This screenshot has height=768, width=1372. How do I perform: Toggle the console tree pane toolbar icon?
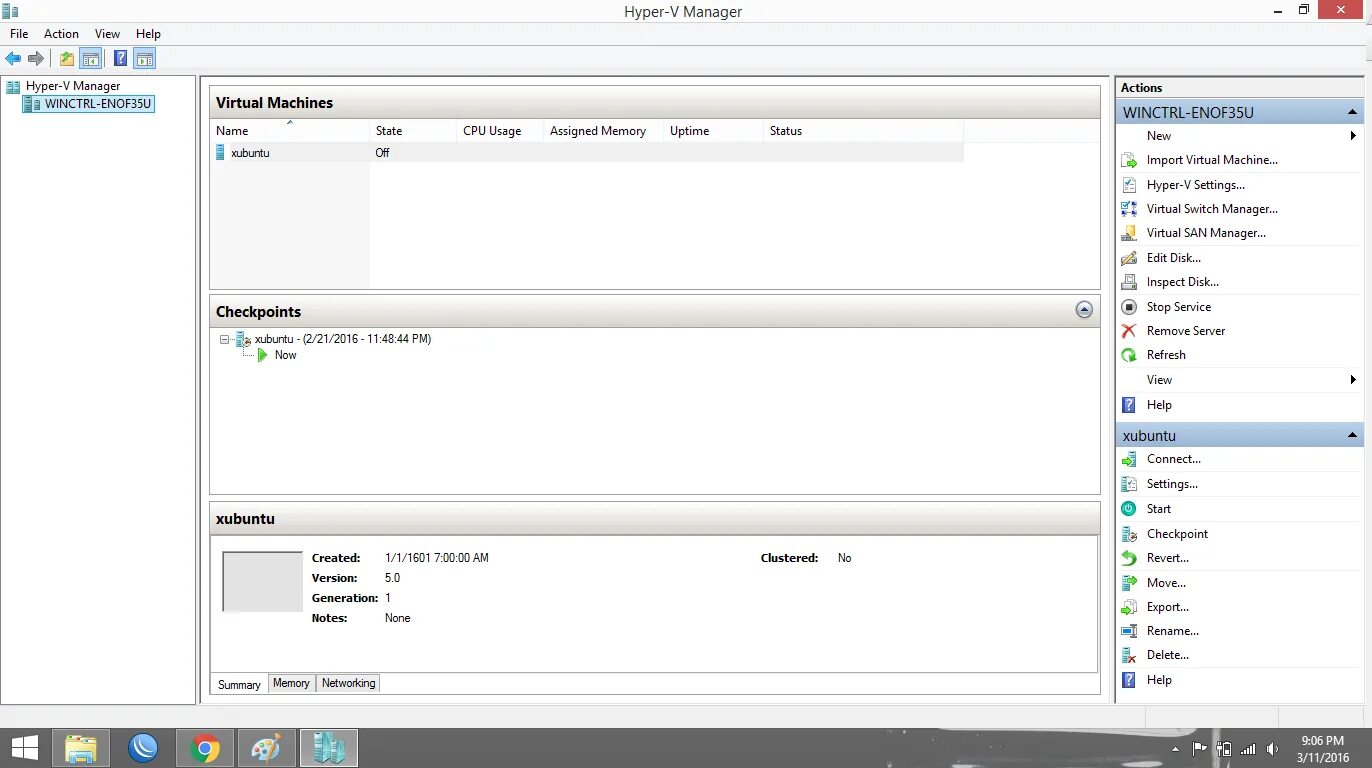pyautogui.click(x=91, y=59)
